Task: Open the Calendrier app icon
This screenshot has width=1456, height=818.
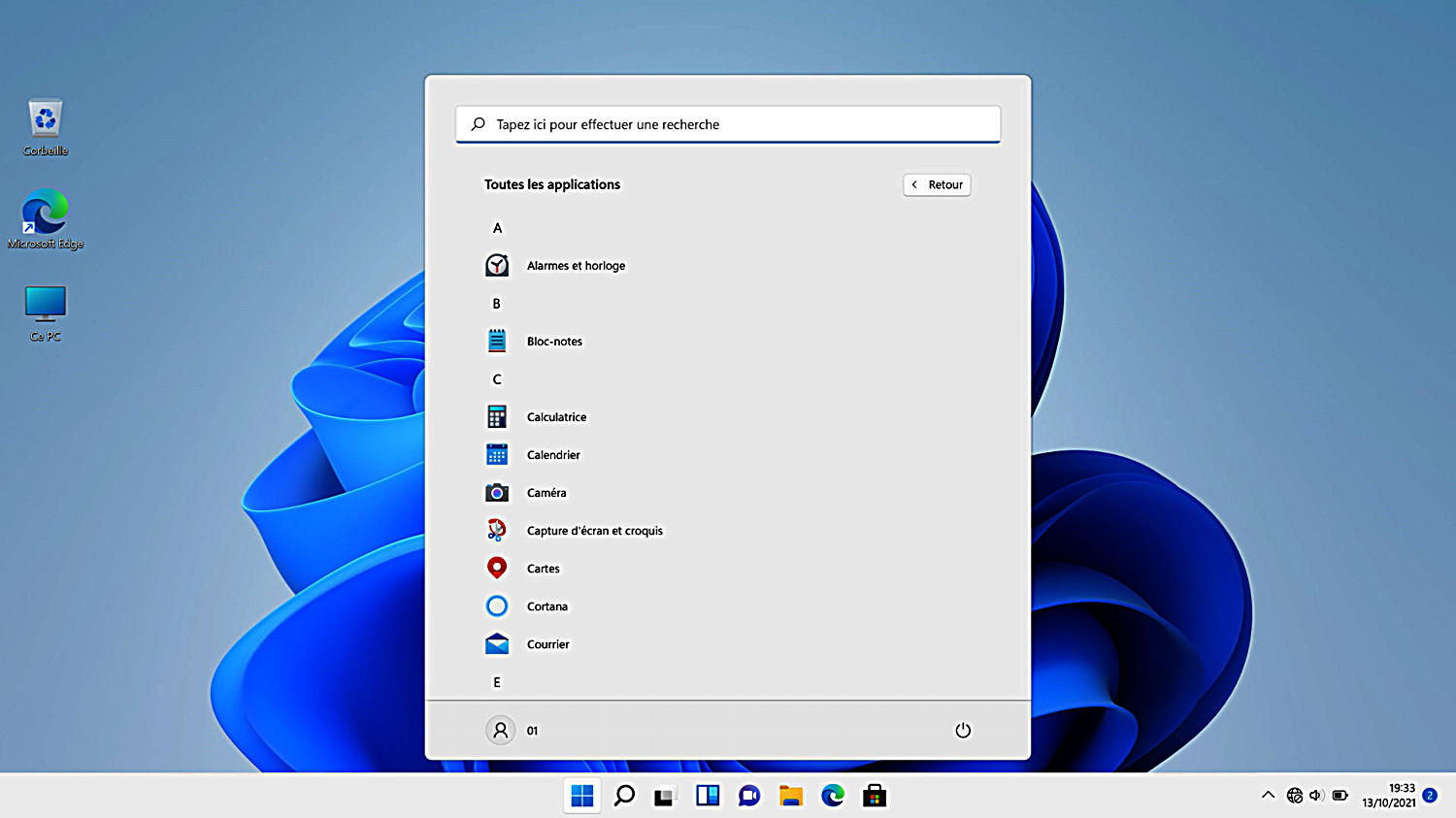Action: tap(497, 454)
